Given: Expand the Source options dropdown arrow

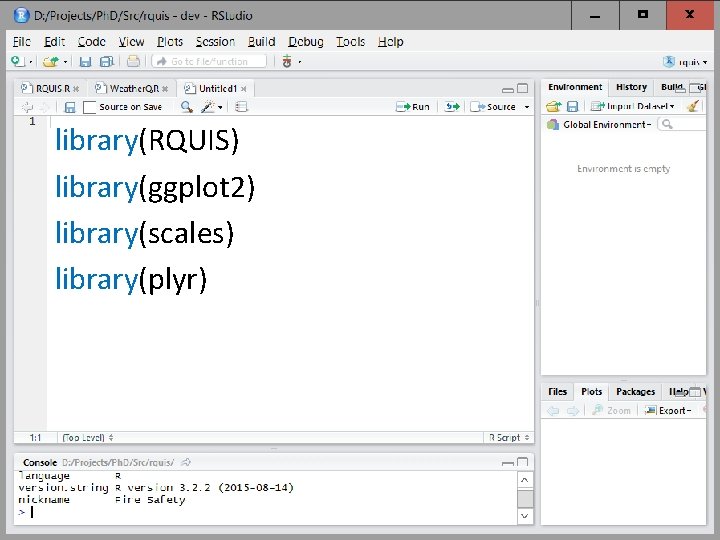Looking at the screenshot, I should click(x=527, y=107).
